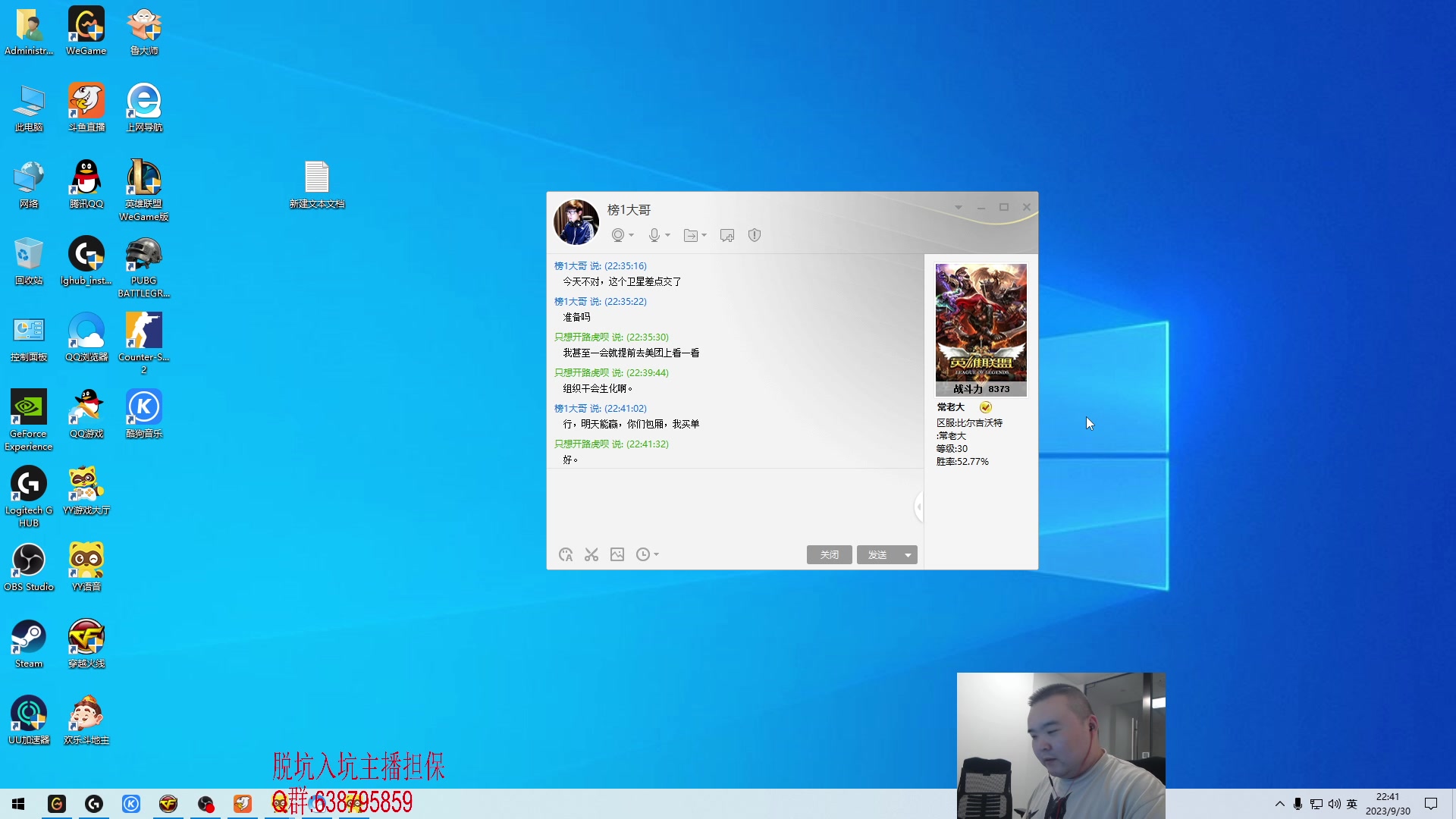Click the scissors screenshot tool
Viewport: 1456px width, 819px height.
point(591,554)
